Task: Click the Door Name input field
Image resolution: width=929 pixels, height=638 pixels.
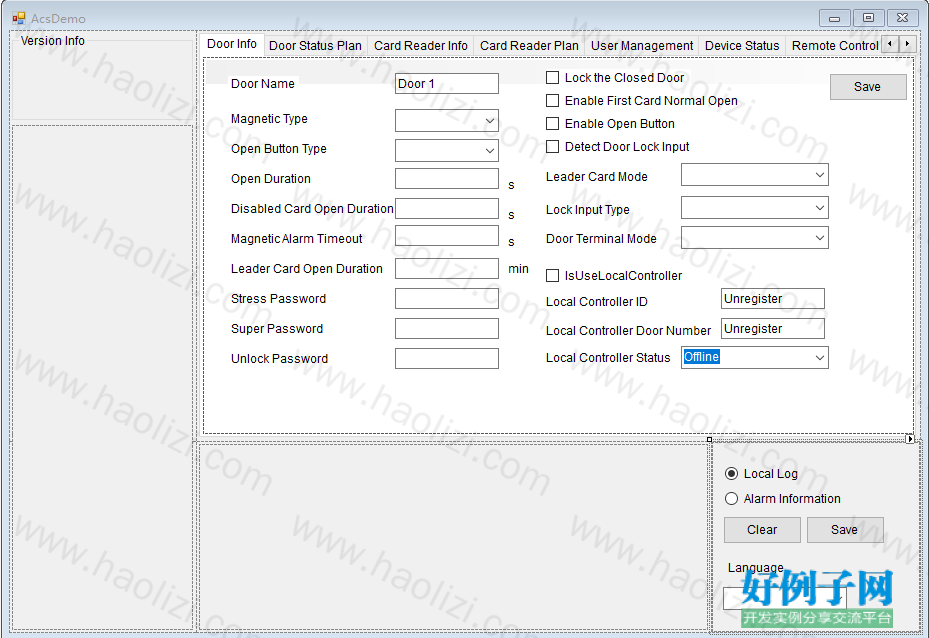Action: (x=447, y=84)
